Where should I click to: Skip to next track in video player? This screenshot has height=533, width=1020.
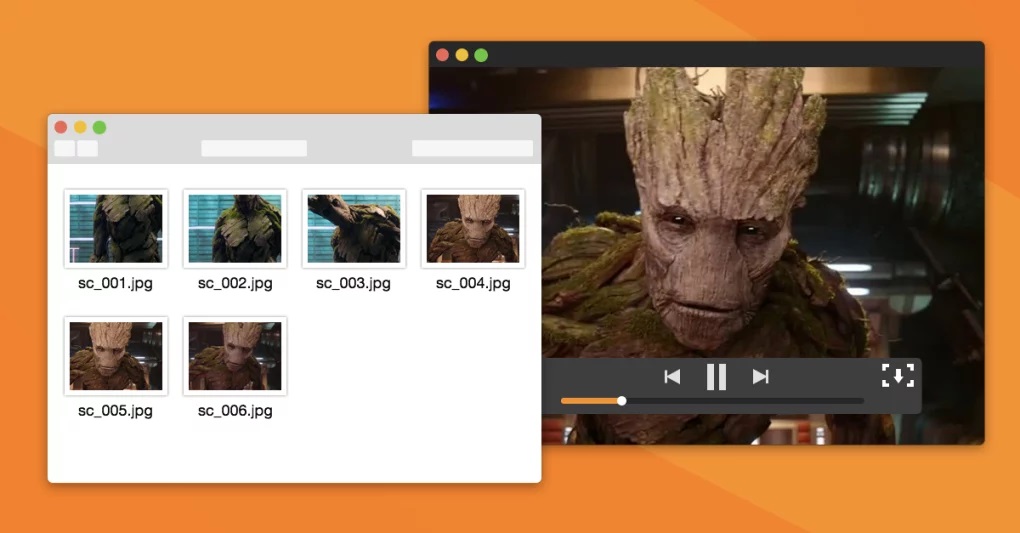click(760, 377)
